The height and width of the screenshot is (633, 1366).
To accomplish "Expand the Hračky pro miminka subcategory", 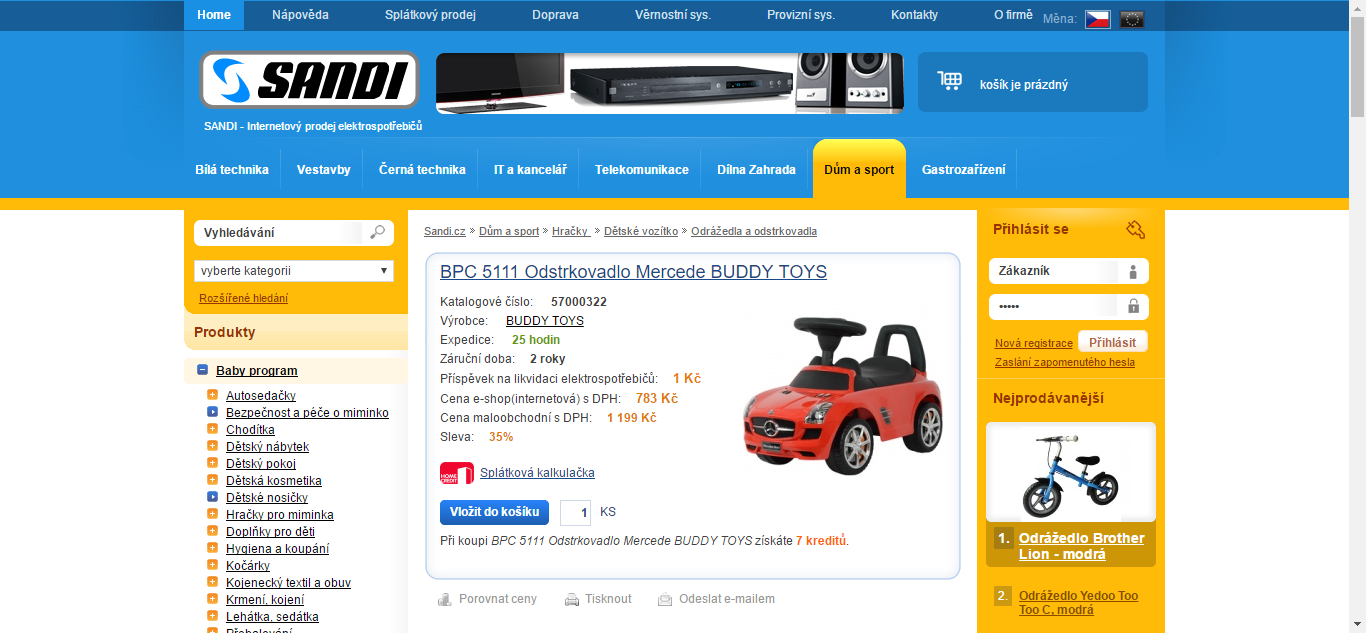I will (x=212, y=515).
